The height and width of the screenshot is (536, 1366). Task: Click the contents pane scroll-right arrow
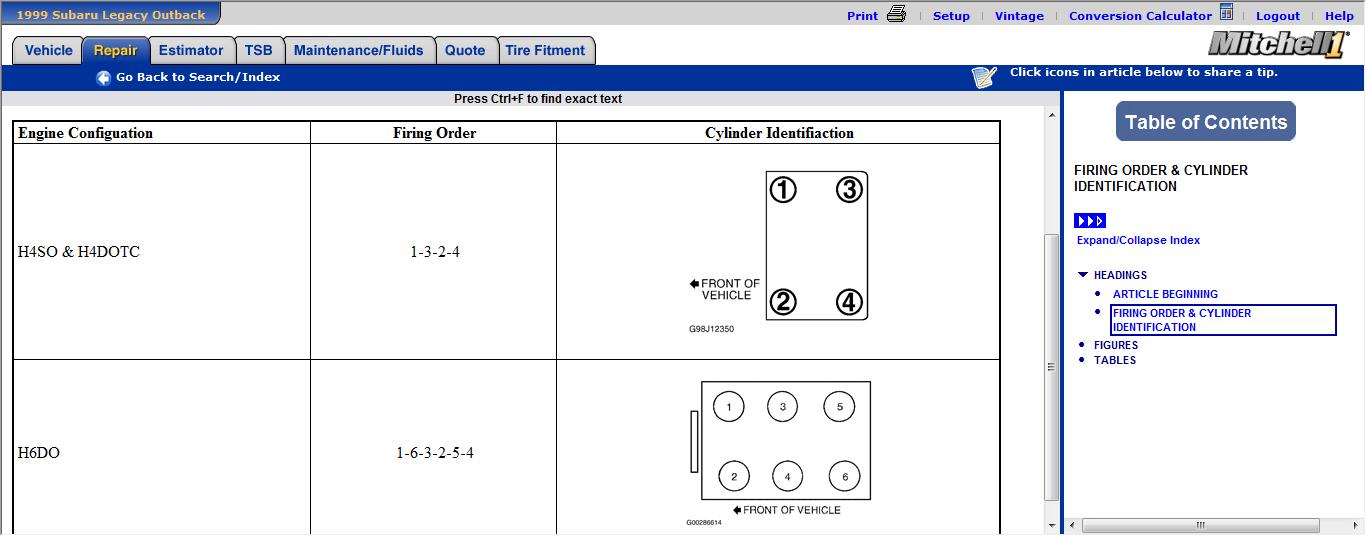click(1355, 525)
